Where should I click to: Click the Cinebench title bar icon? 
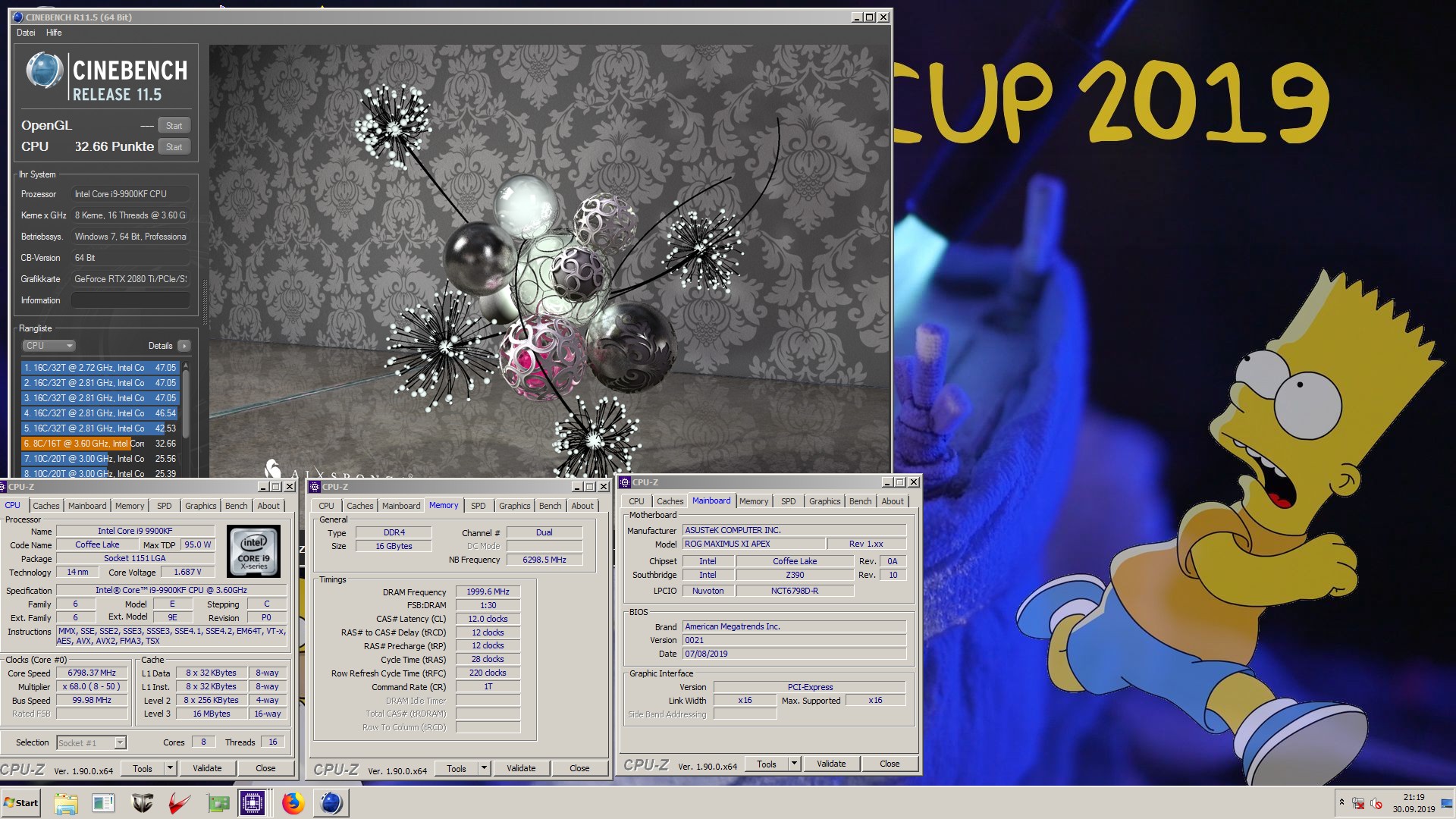click(18, 17)
